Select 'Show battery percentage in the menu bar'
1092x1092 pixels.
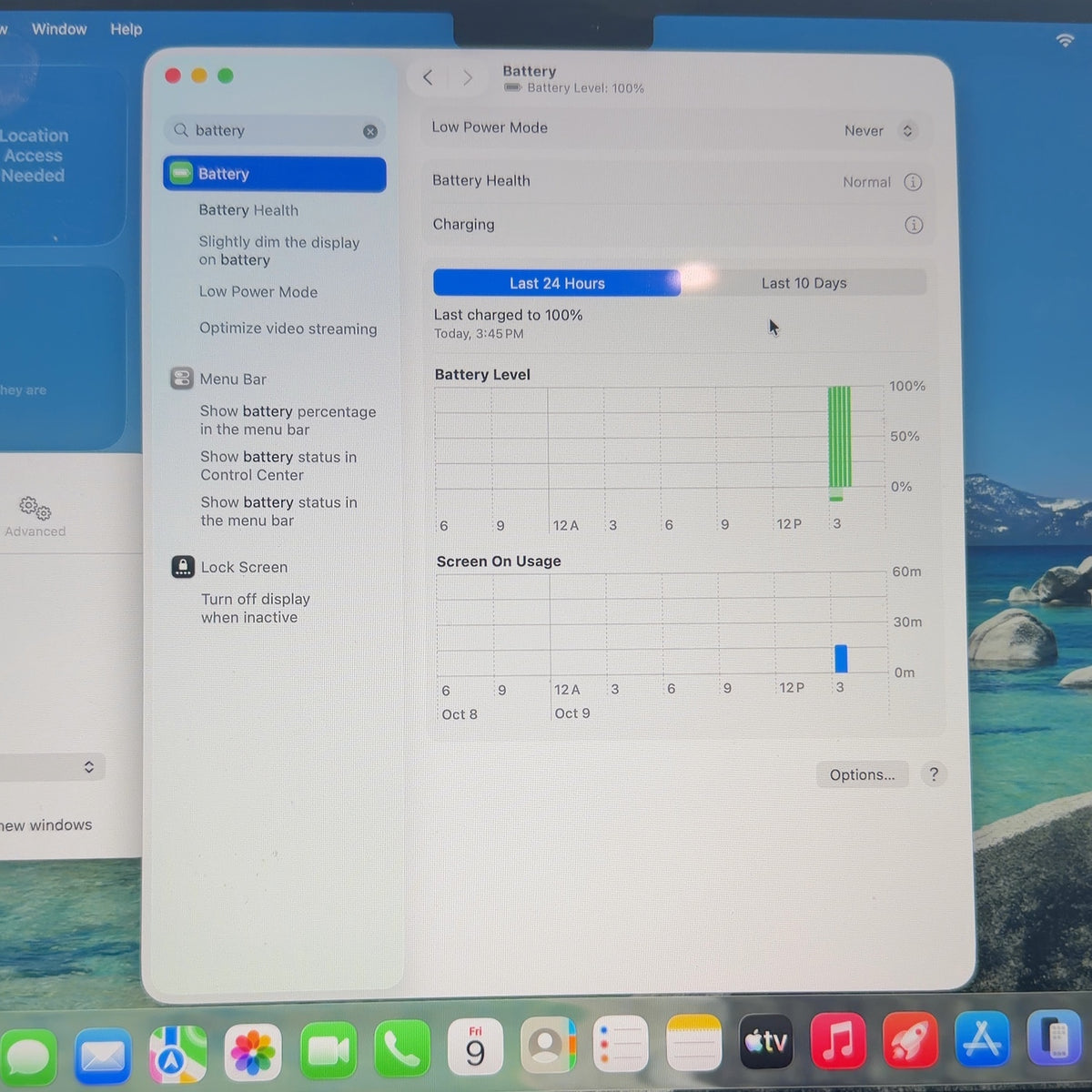(288, 420)
